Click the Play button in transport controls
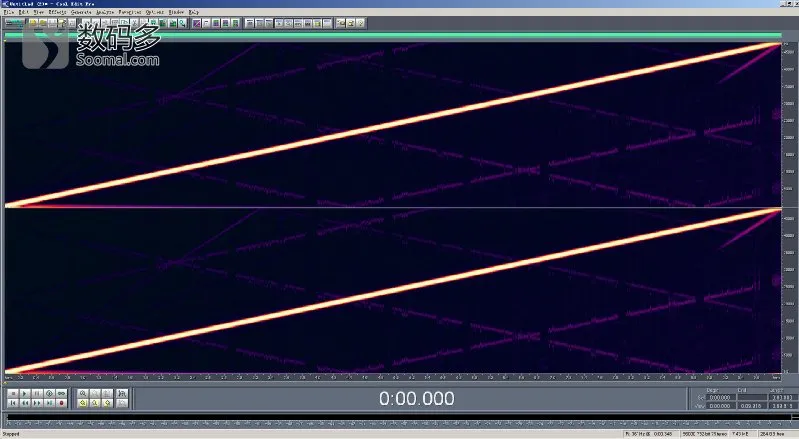Image resolution: width=799 pixels, height=439 pixels. point(25,394)
